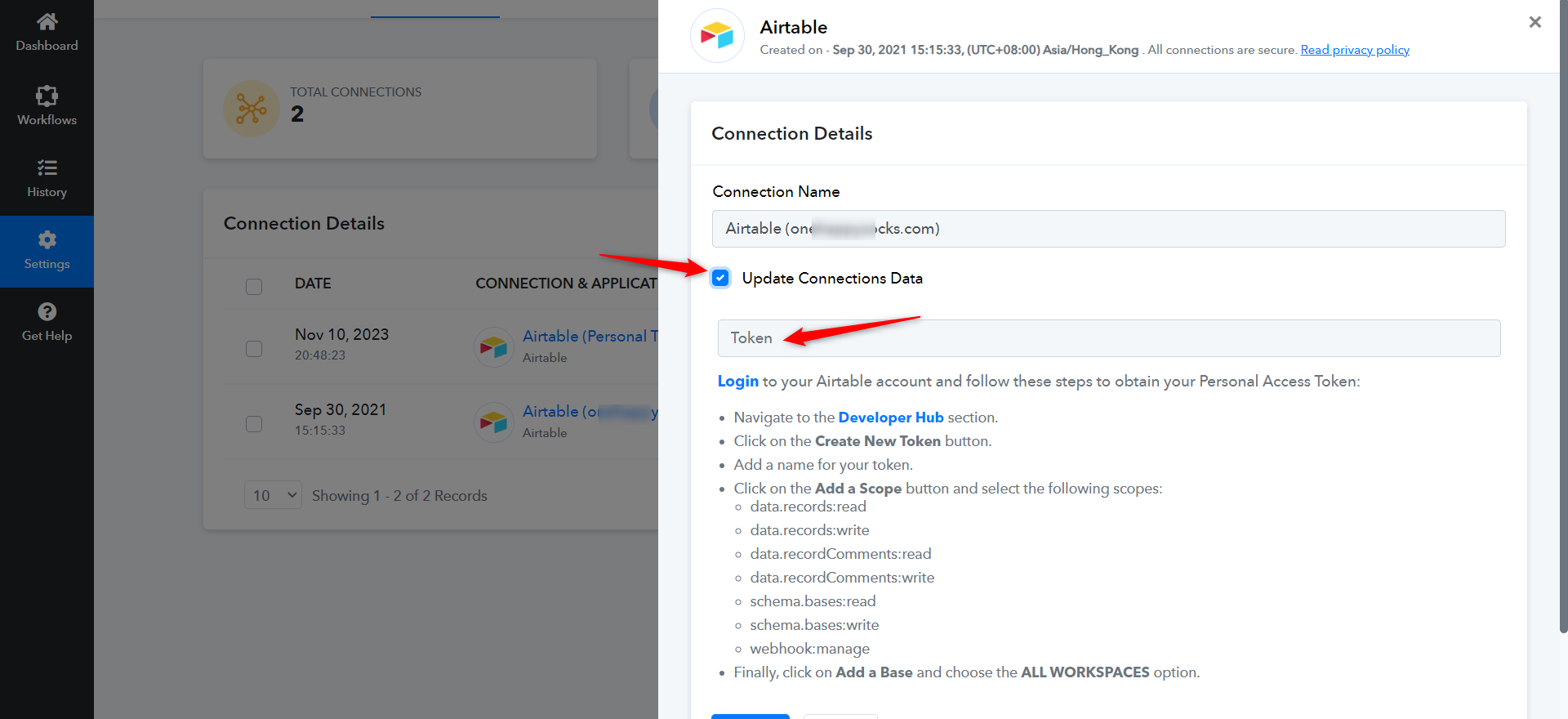Screen dimensions: 1568x719
Task: Close the Airtable connection panel
Action: [x=1535, y=22]
